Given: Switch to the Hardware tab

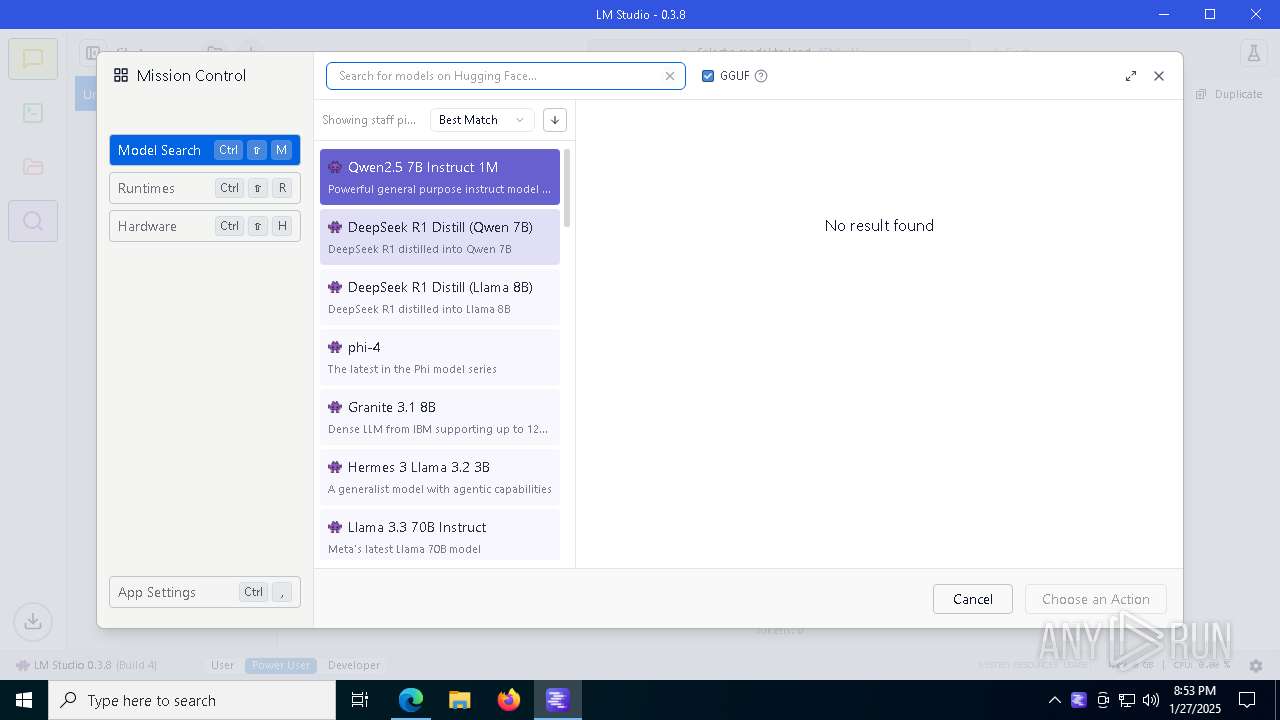Looking at the screenshot, I should coord(205,226).
